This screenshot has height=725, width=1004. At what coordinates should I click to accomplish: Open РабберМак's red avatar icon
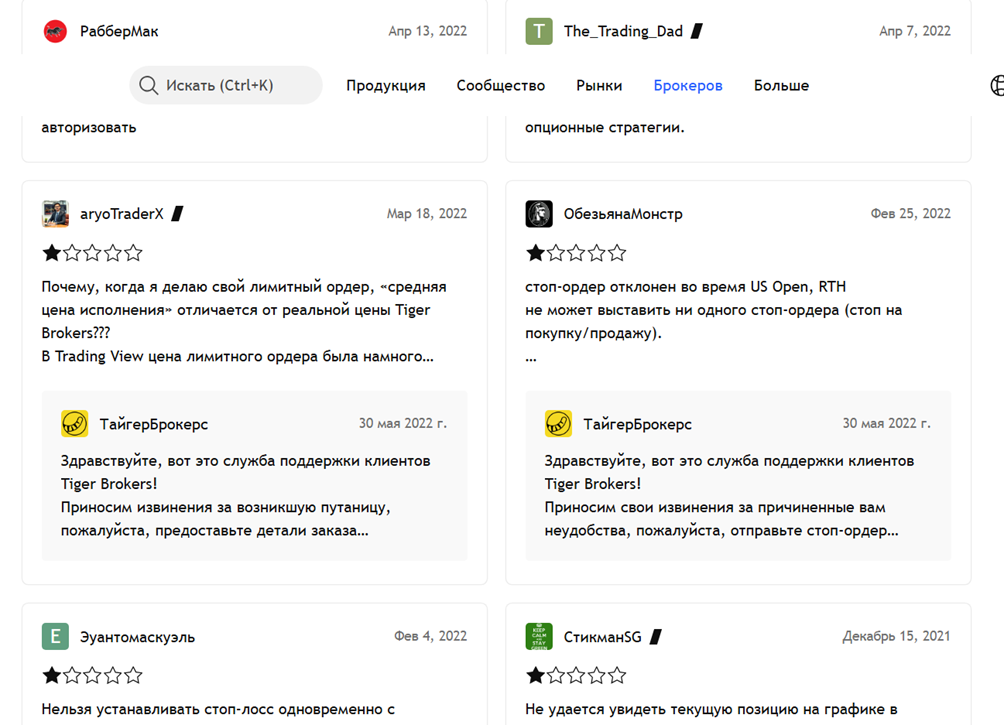point(55,31)
